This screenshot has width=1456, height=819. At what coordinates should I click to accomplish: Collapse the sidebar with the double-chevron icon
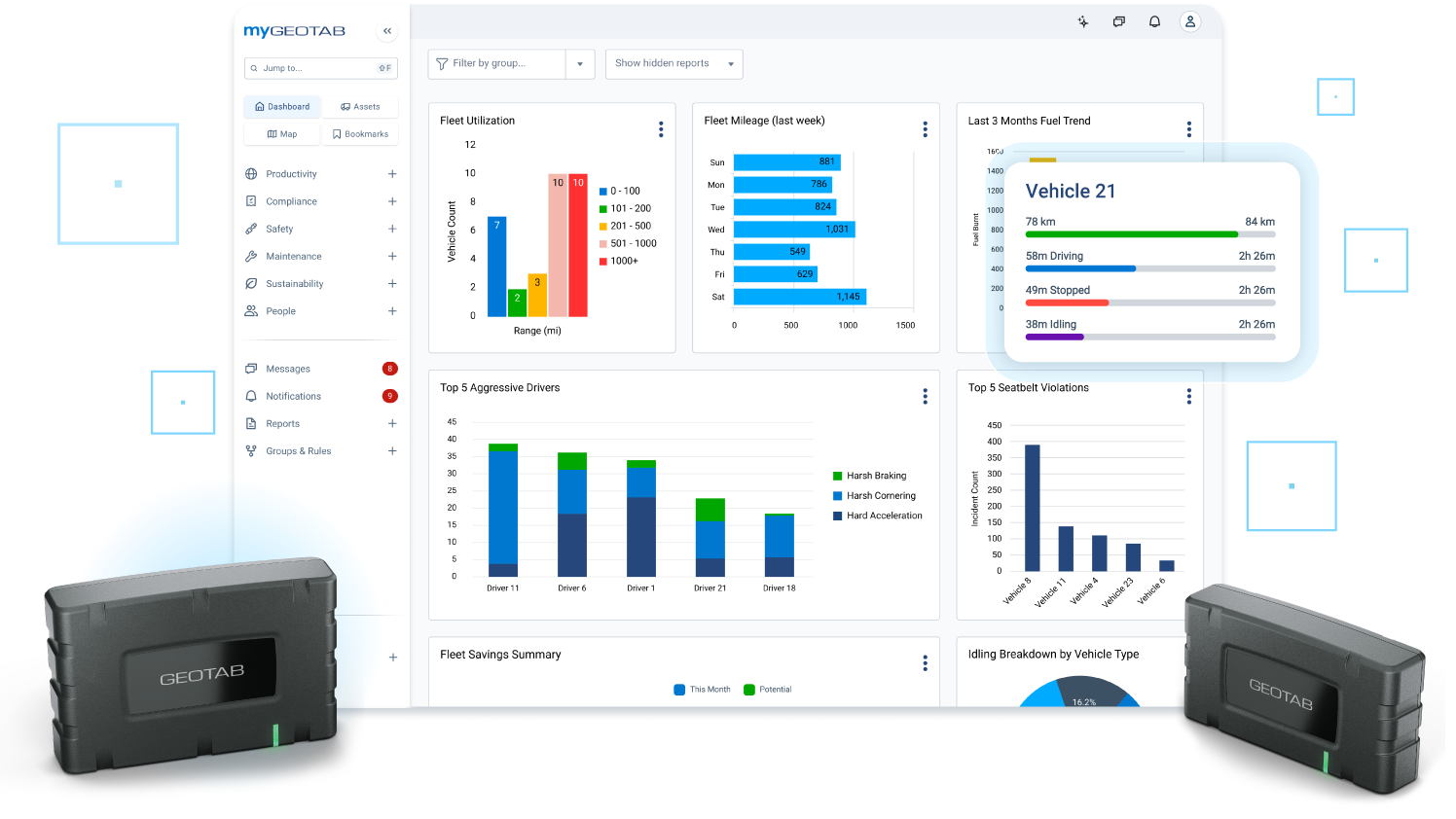click(x=387, y=31)
